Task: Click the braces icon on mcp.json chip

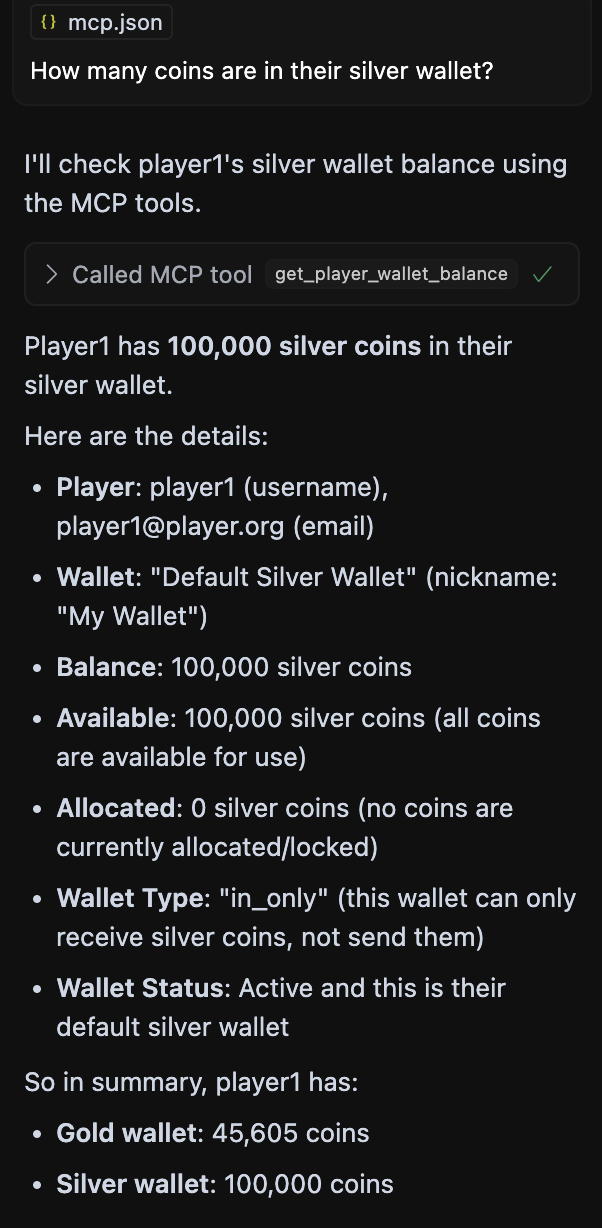Action: pos(50,22)
